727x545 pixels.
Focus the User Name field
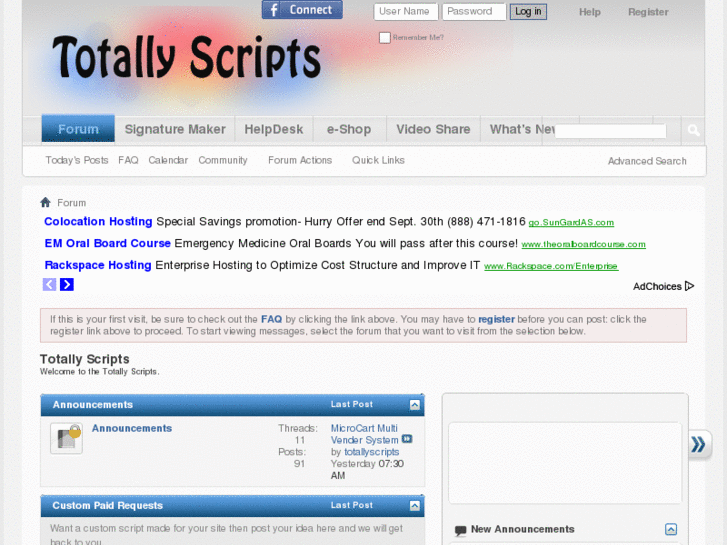point(406,12)
